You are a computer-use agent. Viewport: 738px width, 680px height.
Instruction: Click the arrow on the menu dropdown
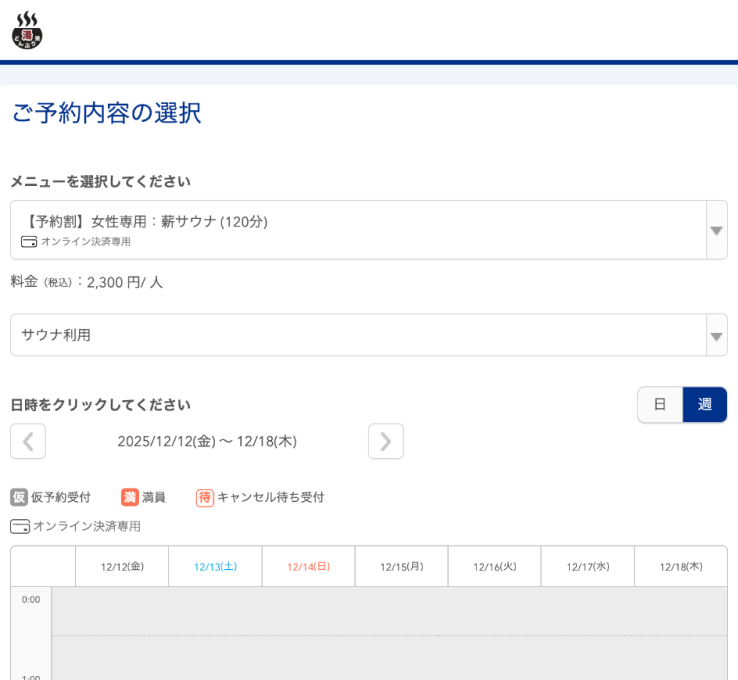(716, 230)
